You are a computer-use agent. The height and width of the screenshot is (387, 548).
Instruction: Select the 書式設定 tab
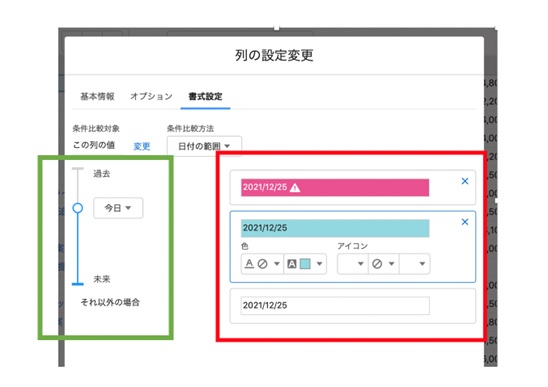click(x=205, y=96)
